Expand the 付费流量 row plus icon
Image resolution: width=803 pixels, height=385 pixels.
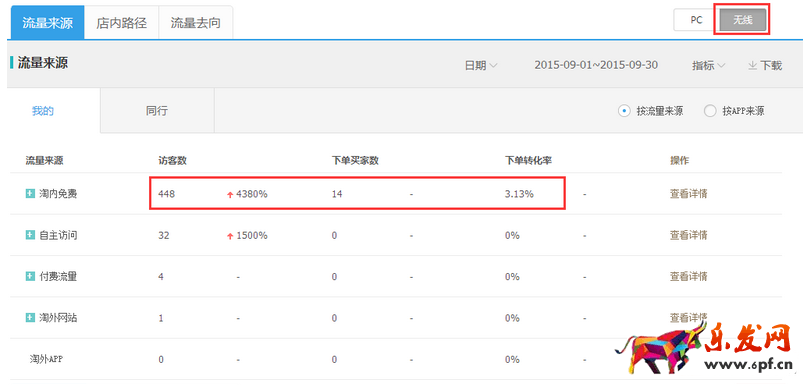pyautogui.click(x=30, y=276)
